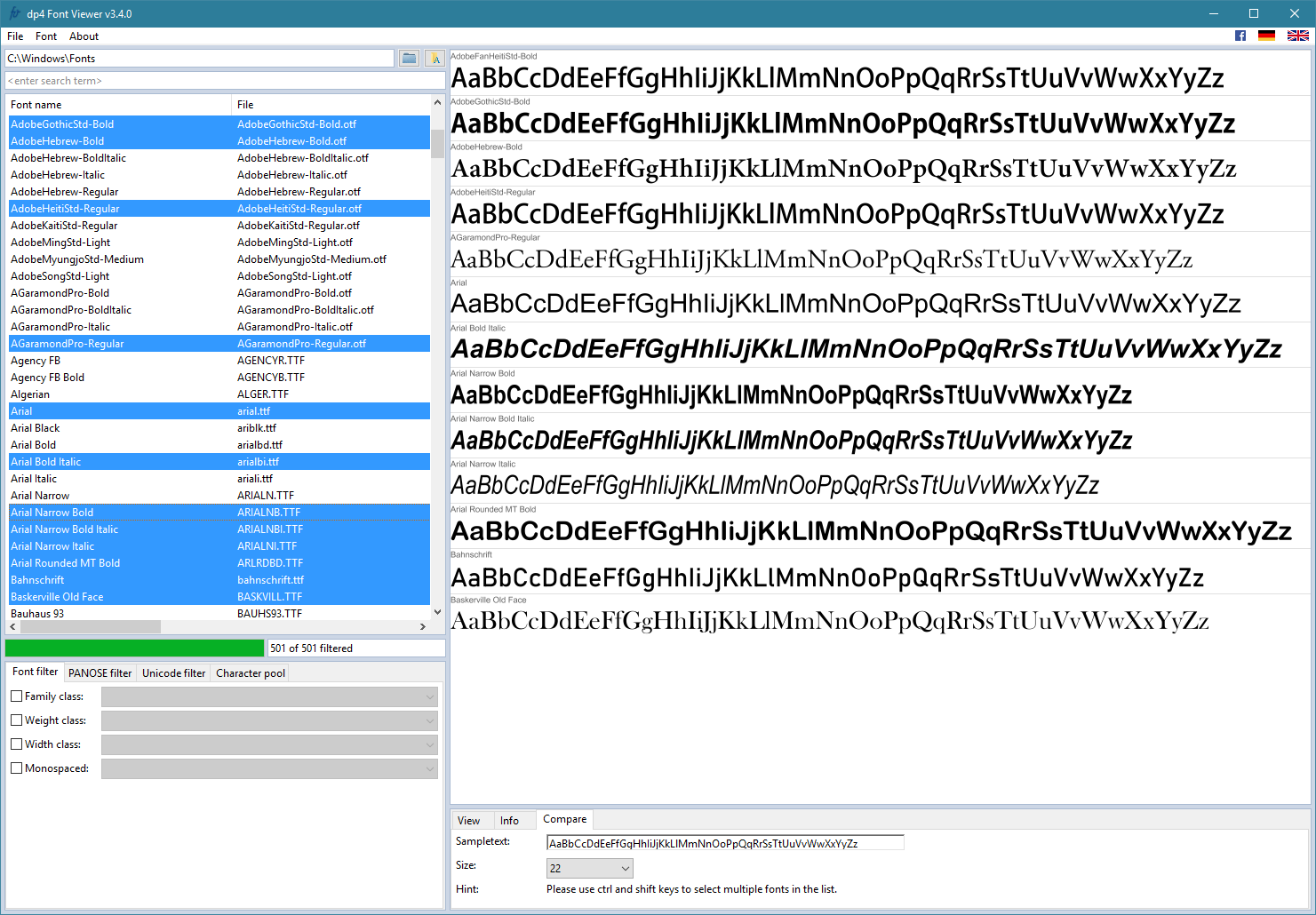
Task: Click the green filter progress bar
Action: click(x=134, y=648)
